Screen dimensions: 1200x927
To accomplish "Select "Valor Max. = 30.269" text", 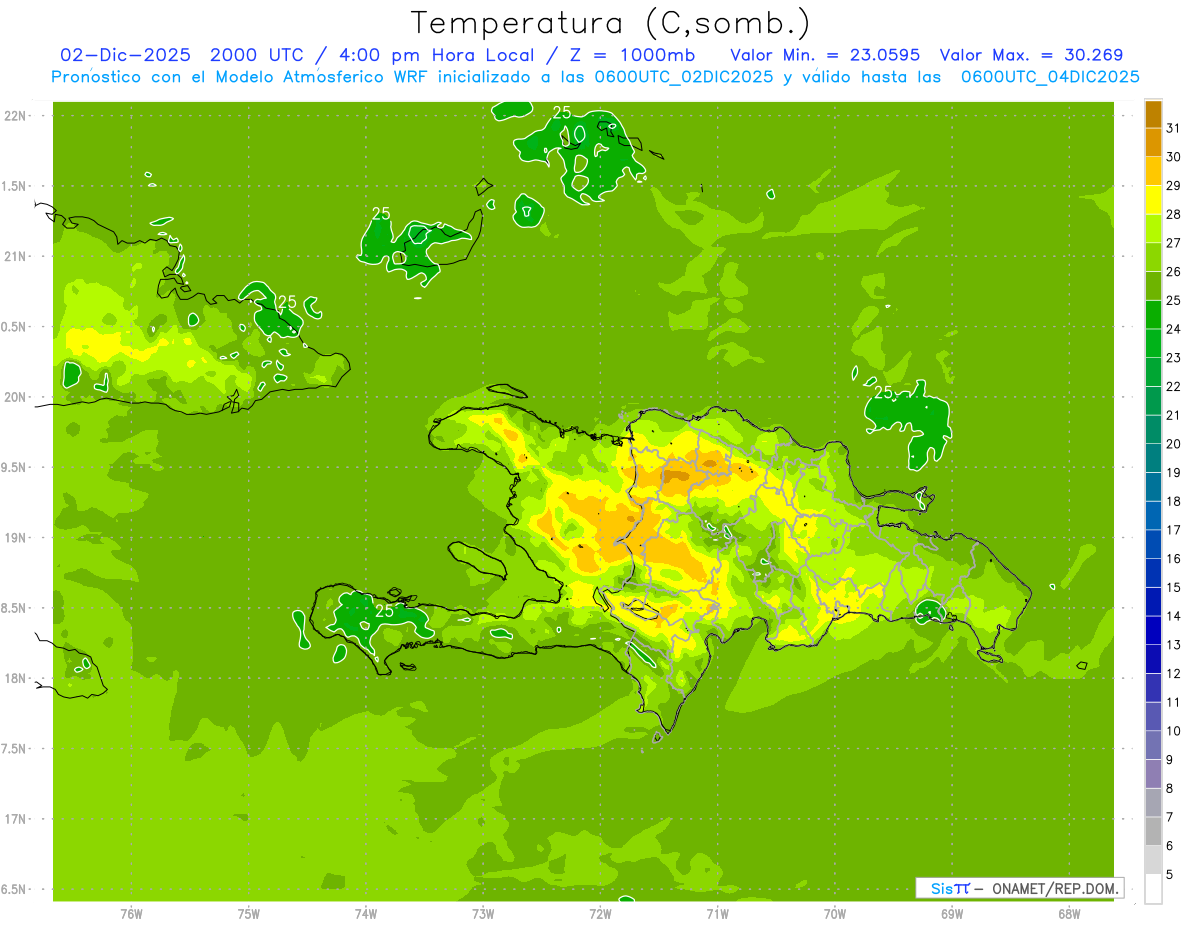I will coord(1030,55).
